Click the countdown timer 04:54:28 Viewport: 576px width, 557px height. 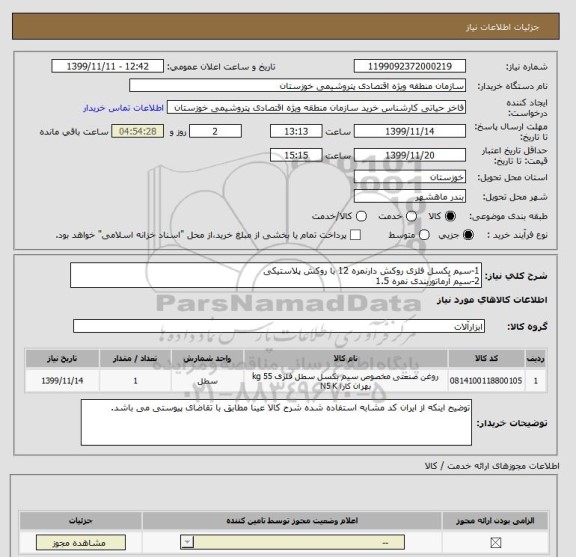[x=138, y=131]
